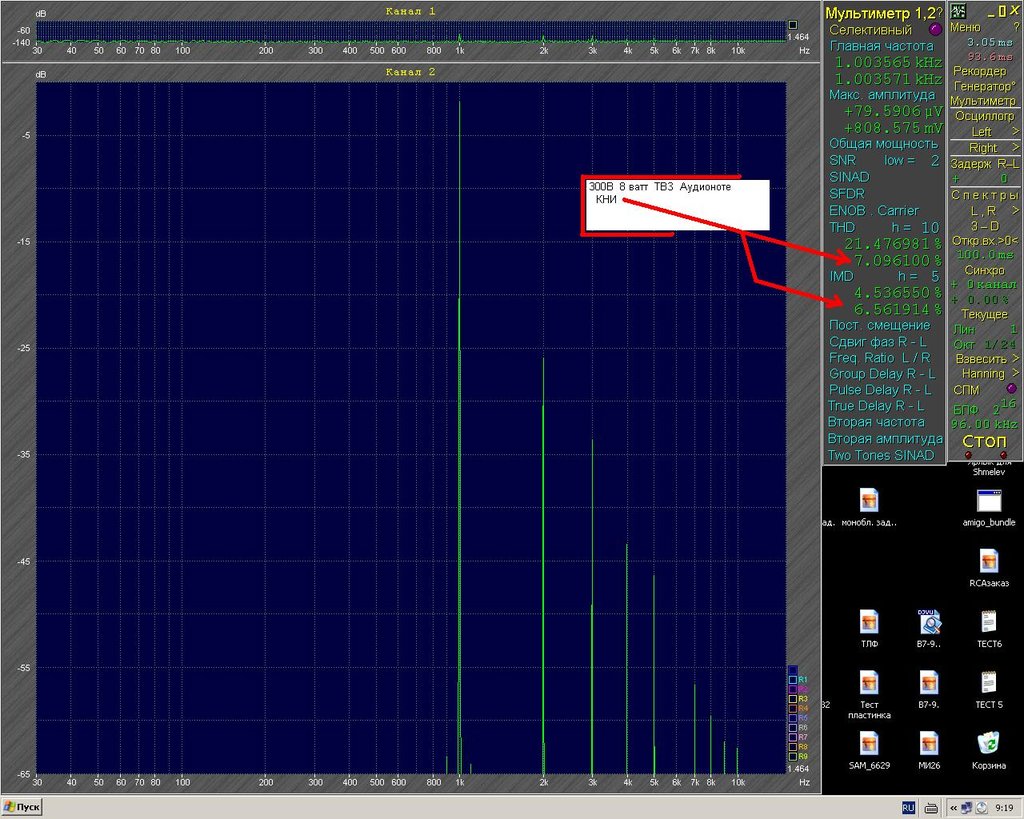This screenshot has height=819, width=1024.
Task: Click the RU language indicator in the taskbar
Action: coord(908,808)
